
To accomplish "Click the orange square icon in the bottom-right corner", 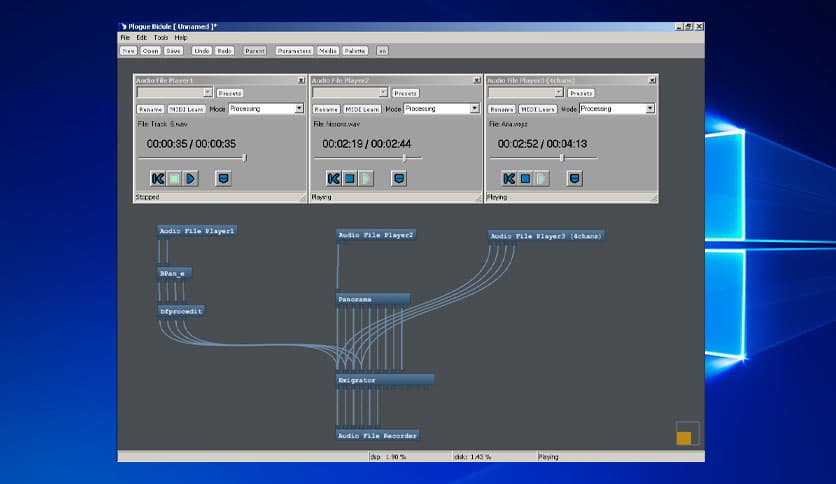I will point(684,437).
